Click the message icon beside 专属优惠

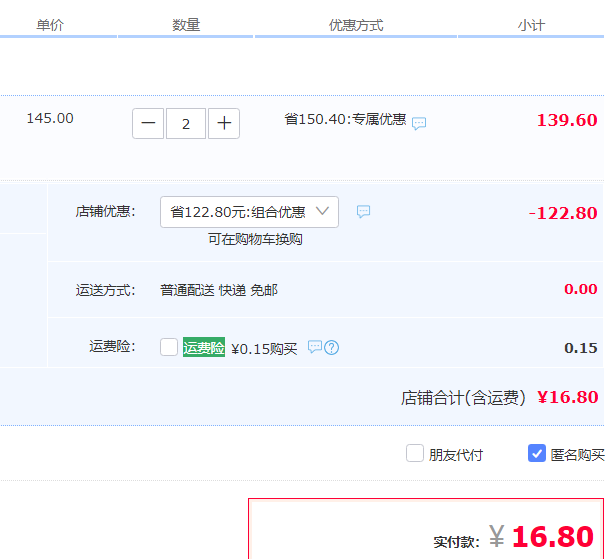click(419, 123)
